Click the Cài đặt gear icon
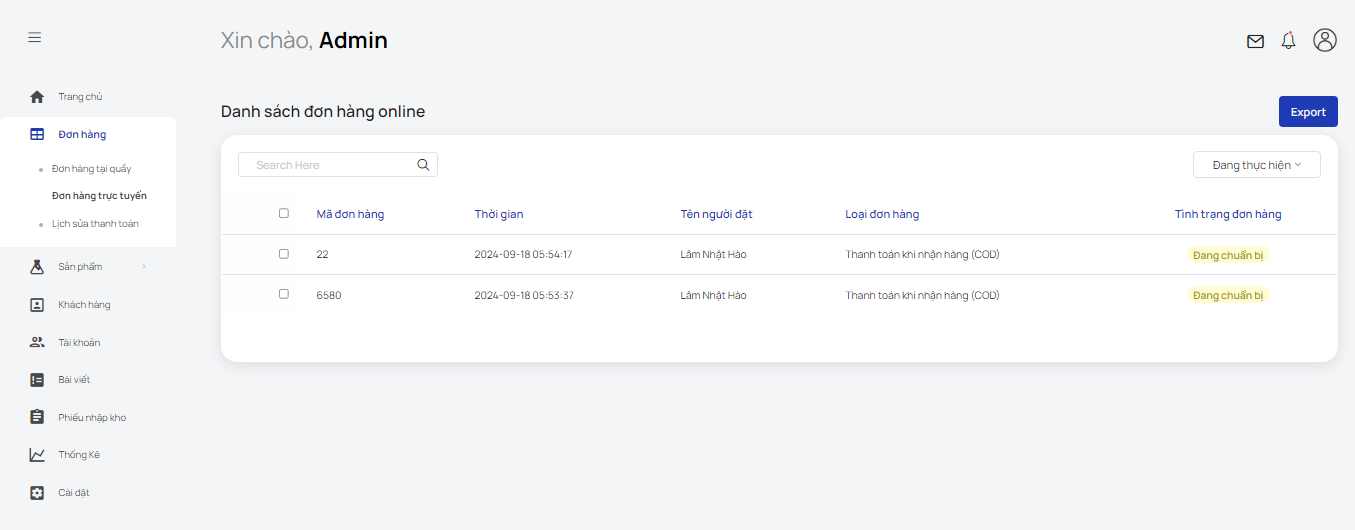Screen dimensions: 1355x530 point(37,493)
